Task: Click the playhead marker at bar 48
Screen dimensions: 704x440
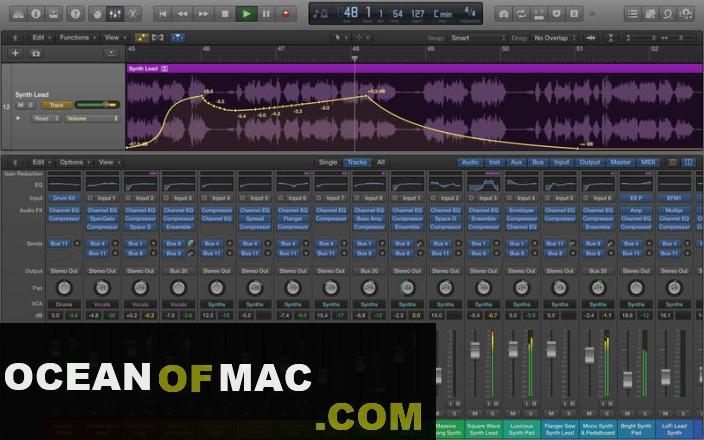Action: click(355, 59)
